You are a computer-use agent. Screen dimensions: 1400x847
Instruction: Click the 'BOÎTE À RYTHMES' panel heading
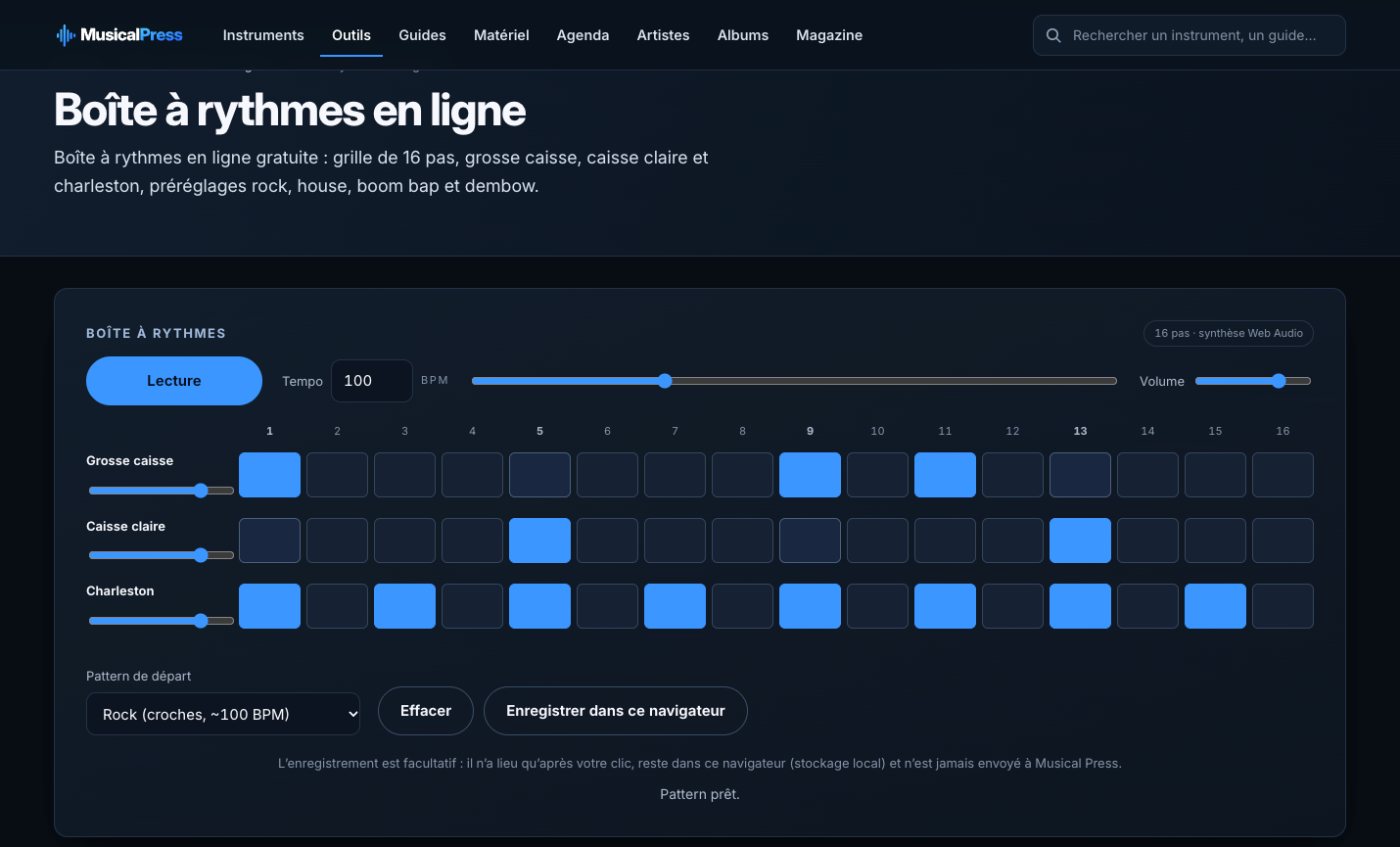coord(156,333)
